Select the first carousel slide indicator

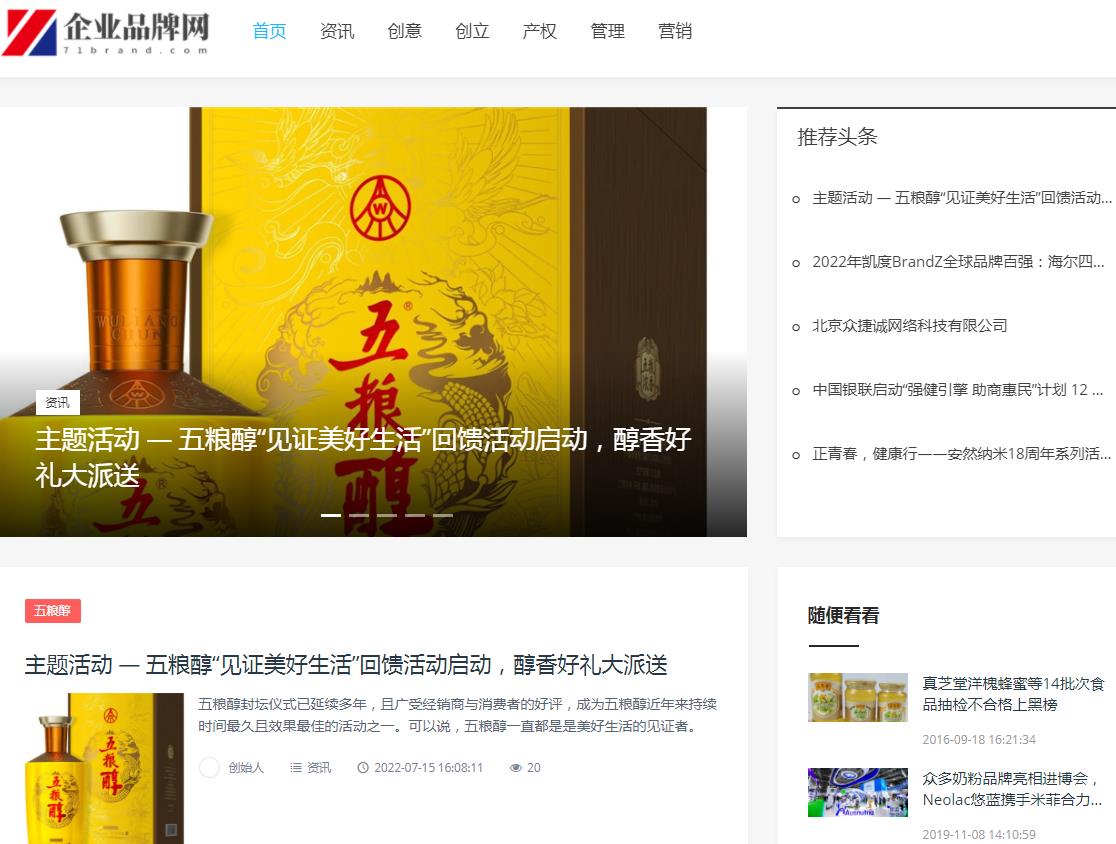coord(330,515)
